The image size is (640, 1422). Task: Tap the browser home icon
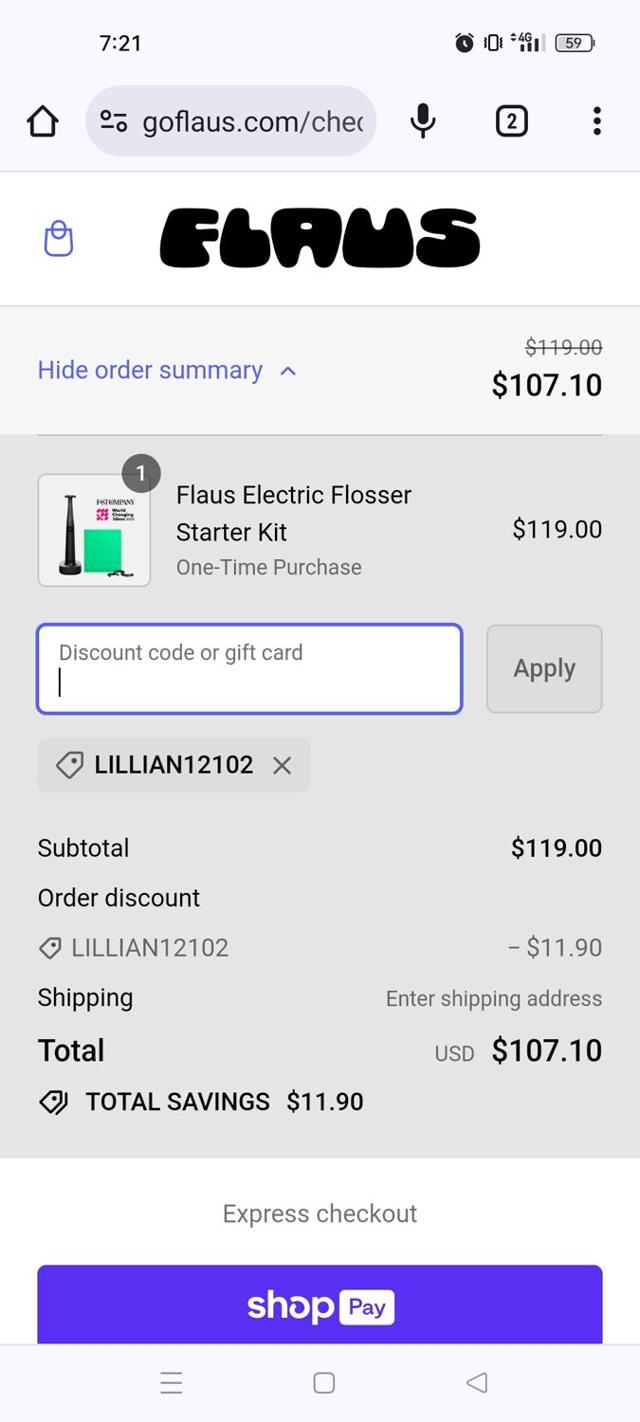[x=43, y=122]
